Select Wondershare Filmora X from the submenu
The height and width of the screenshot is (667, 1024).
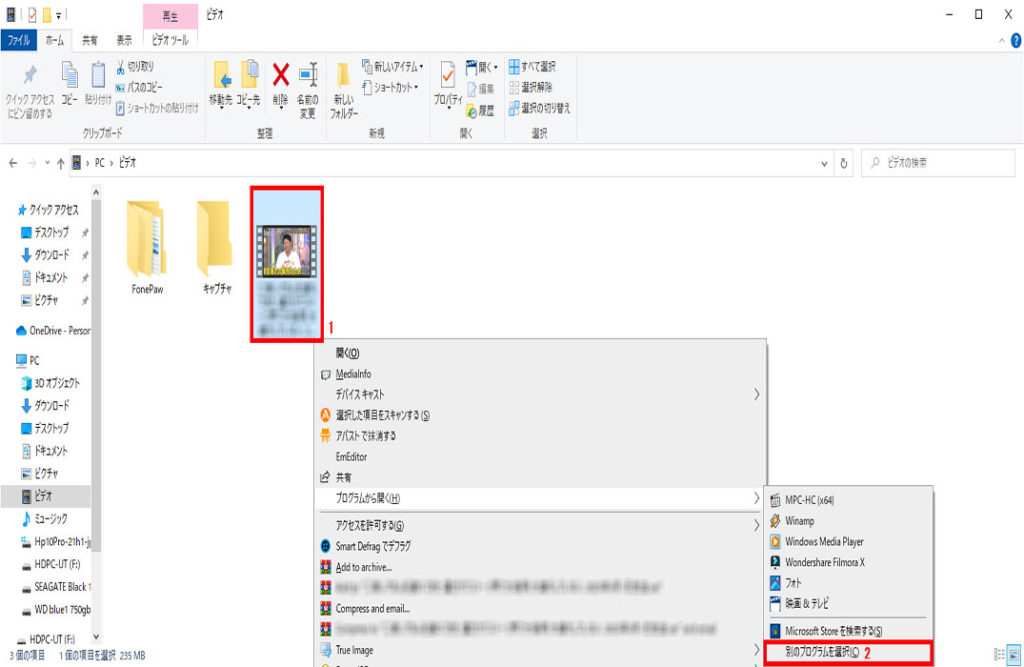click(x=824, y=562)
